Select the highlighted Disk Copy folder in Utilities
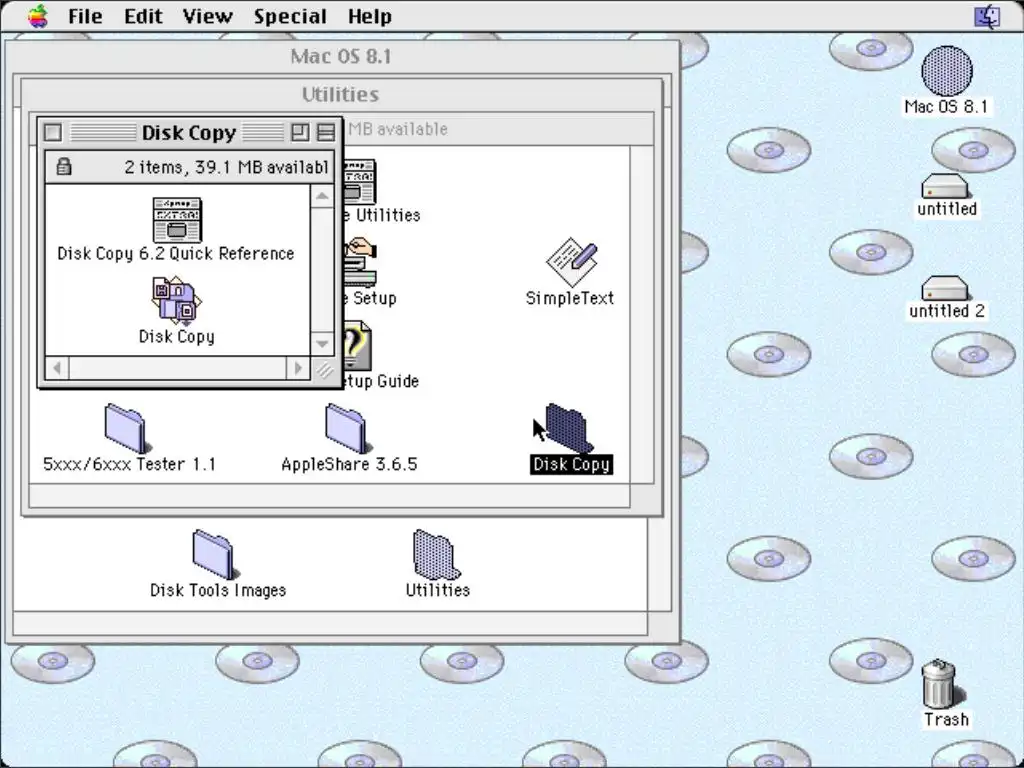This screenshot has height=768, width=1024. (x=569, y=428)
